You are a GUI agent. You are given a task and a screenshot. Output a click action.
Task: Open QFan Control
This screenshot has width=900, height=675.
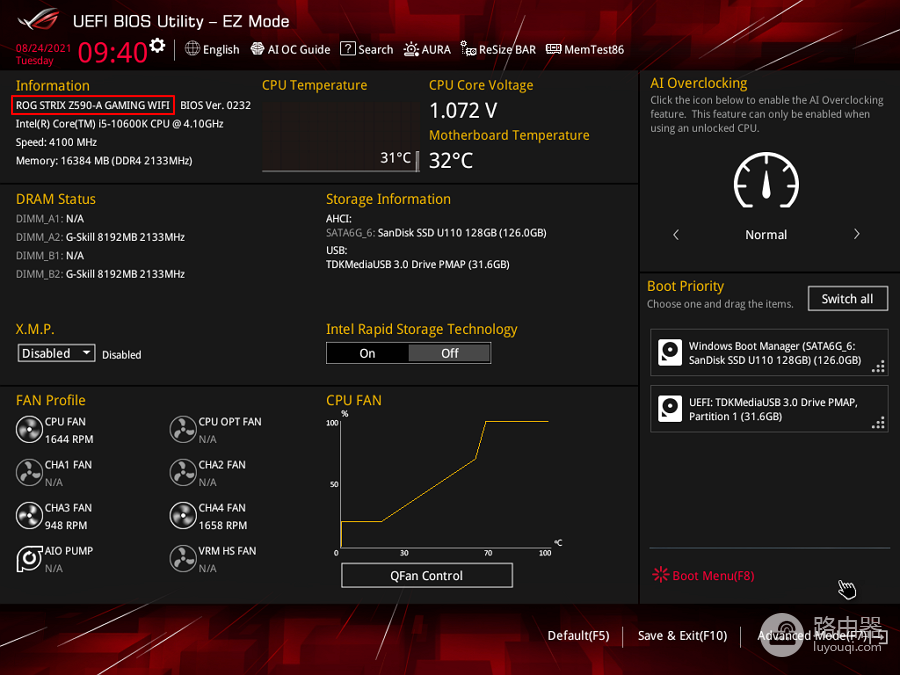point(426,575)
